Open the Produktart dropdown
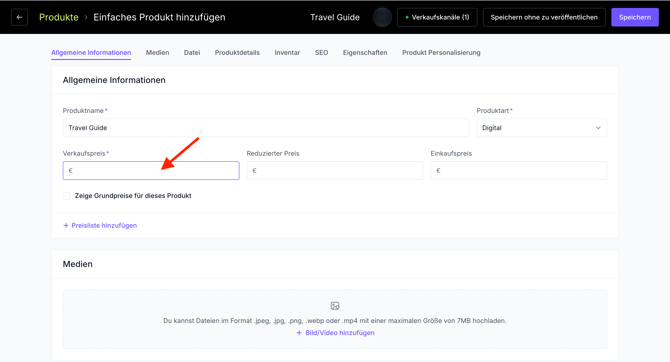Image resolution: width=670 pixels, height=362 pixels. point(541,128)
